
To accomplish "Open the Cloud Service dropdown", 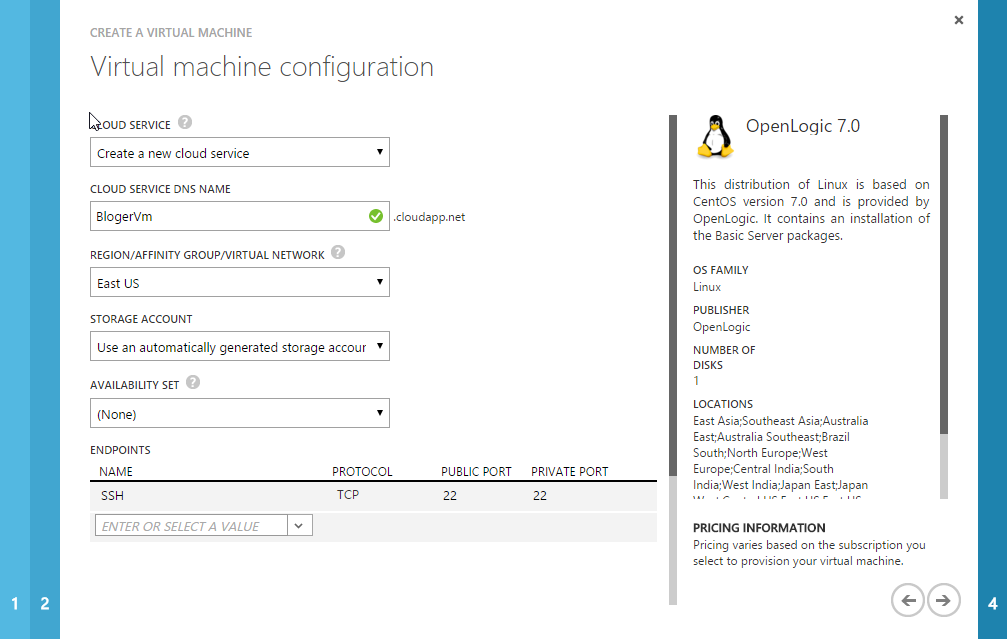I will tap(239, 153).
